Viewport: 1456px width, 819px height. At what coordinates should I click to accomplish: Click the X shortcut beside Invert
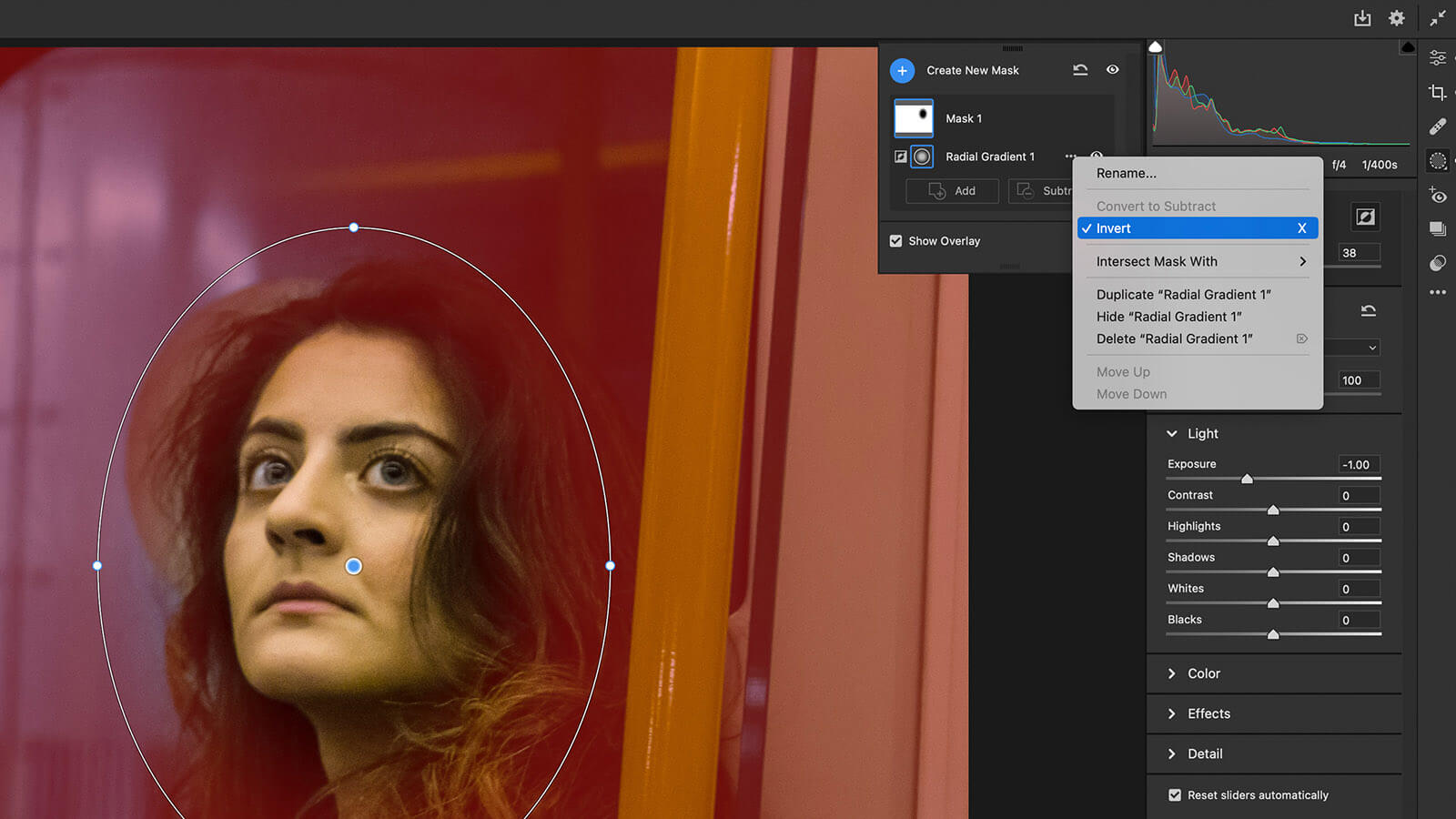tap(1302, 228)
